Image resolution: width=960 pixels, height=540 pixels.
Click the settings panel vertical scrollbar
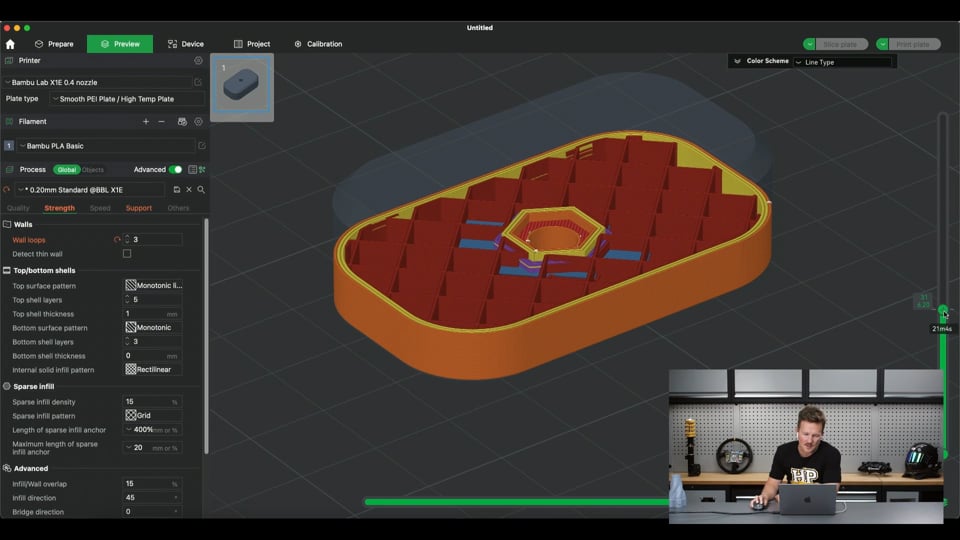click(x=206, y=336)
